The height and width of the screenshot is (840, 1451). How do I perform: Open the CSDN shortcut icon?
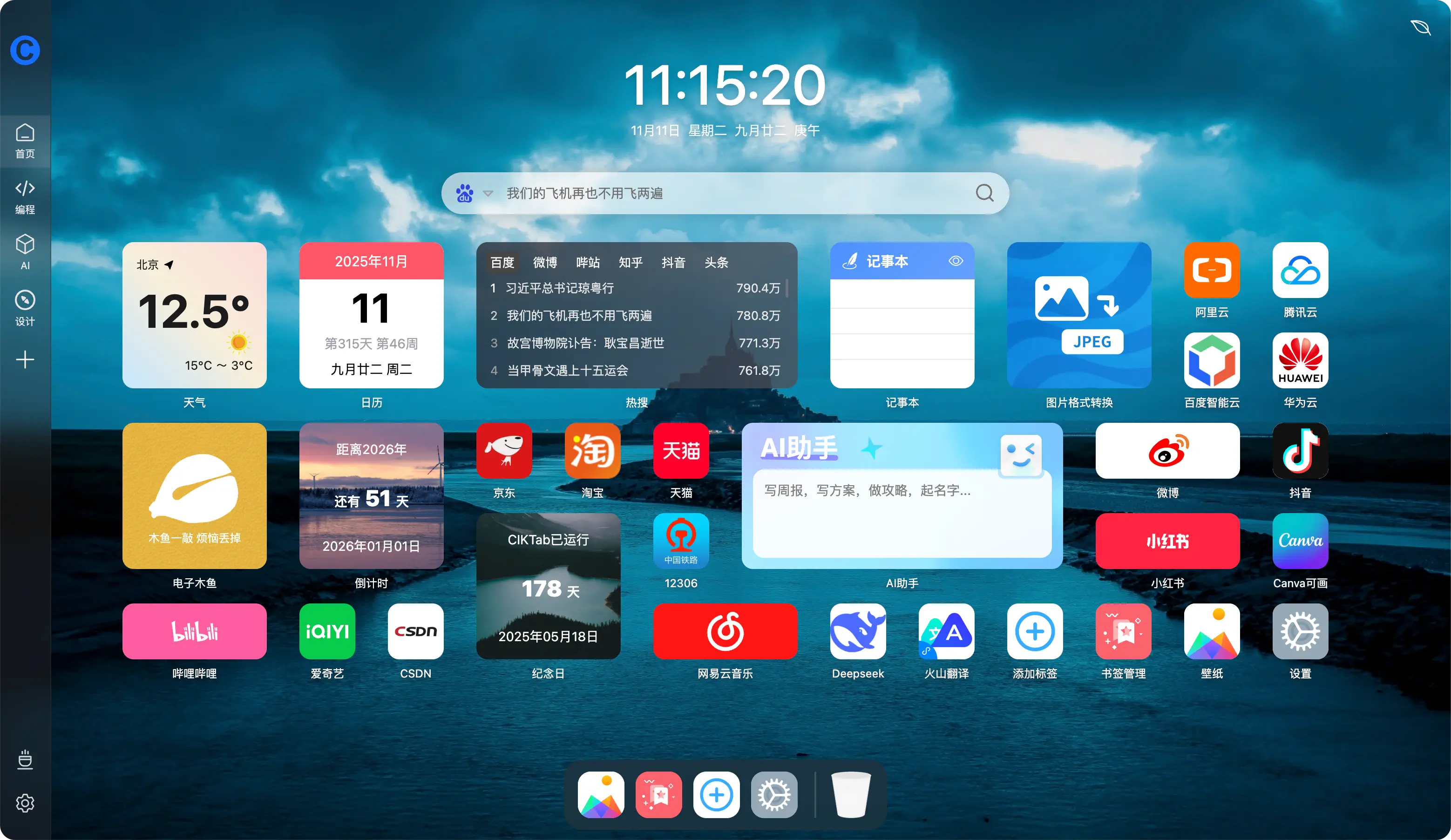pos(415,631)
